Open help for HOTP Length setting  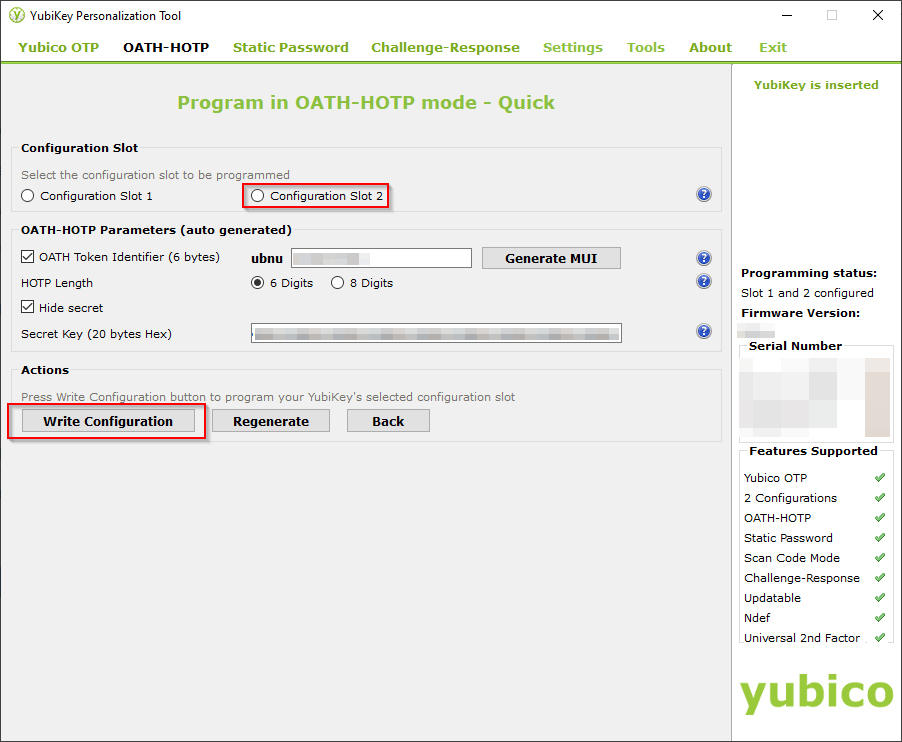704,281
